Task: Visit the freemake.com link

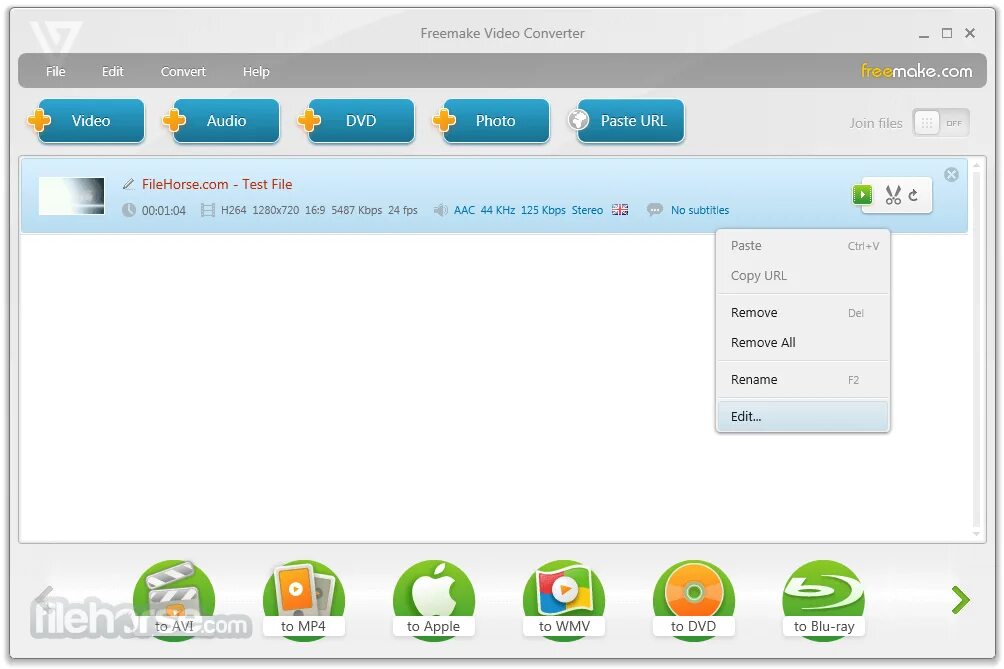Action: pyautogui.click(x=916, y=71)
